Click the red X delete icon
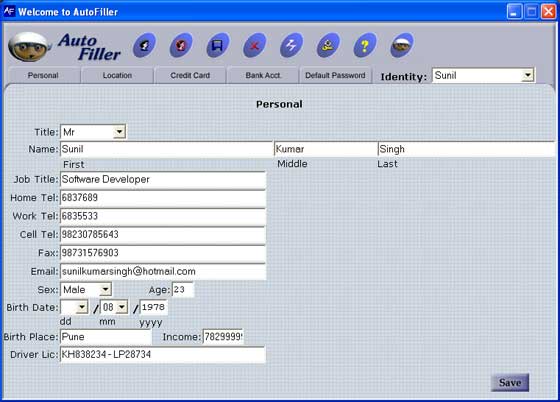Image resolution: width=560 pixels, height=402 pixels. point(255,45)
